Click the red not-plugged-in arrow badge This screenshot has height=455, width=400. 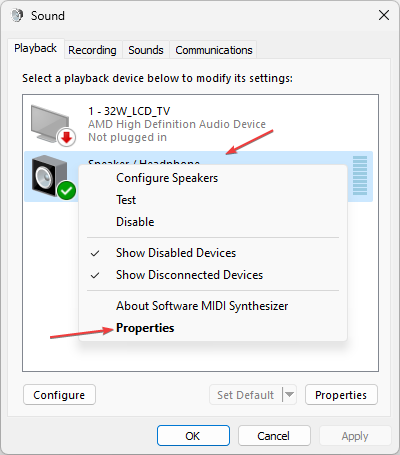[x=66, y=137]
